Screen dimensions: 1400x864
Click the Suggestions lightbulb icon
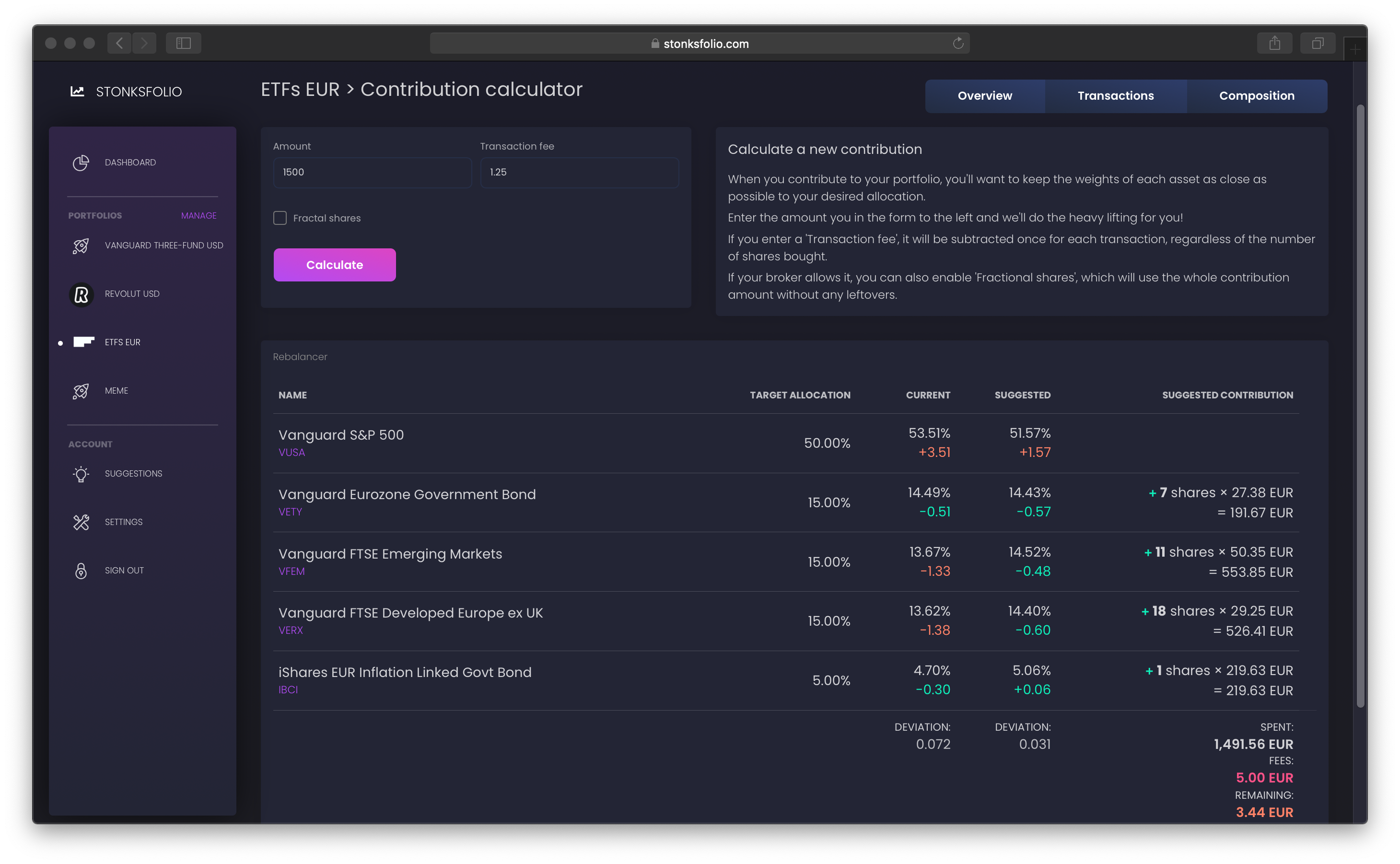[81, 474]
